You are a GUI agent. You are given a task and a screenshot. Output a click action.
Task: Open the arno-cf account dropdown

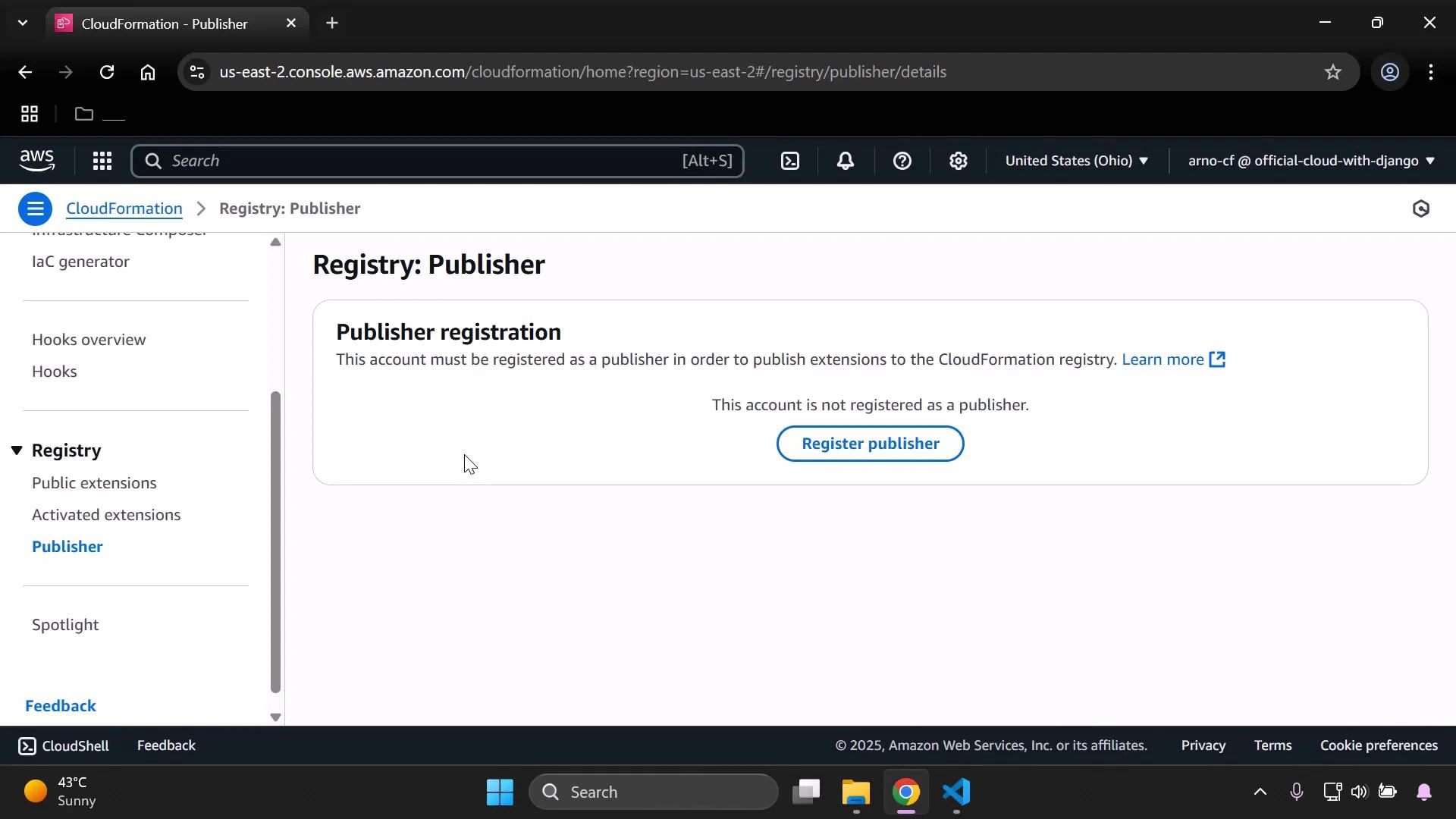(1310, 161)
